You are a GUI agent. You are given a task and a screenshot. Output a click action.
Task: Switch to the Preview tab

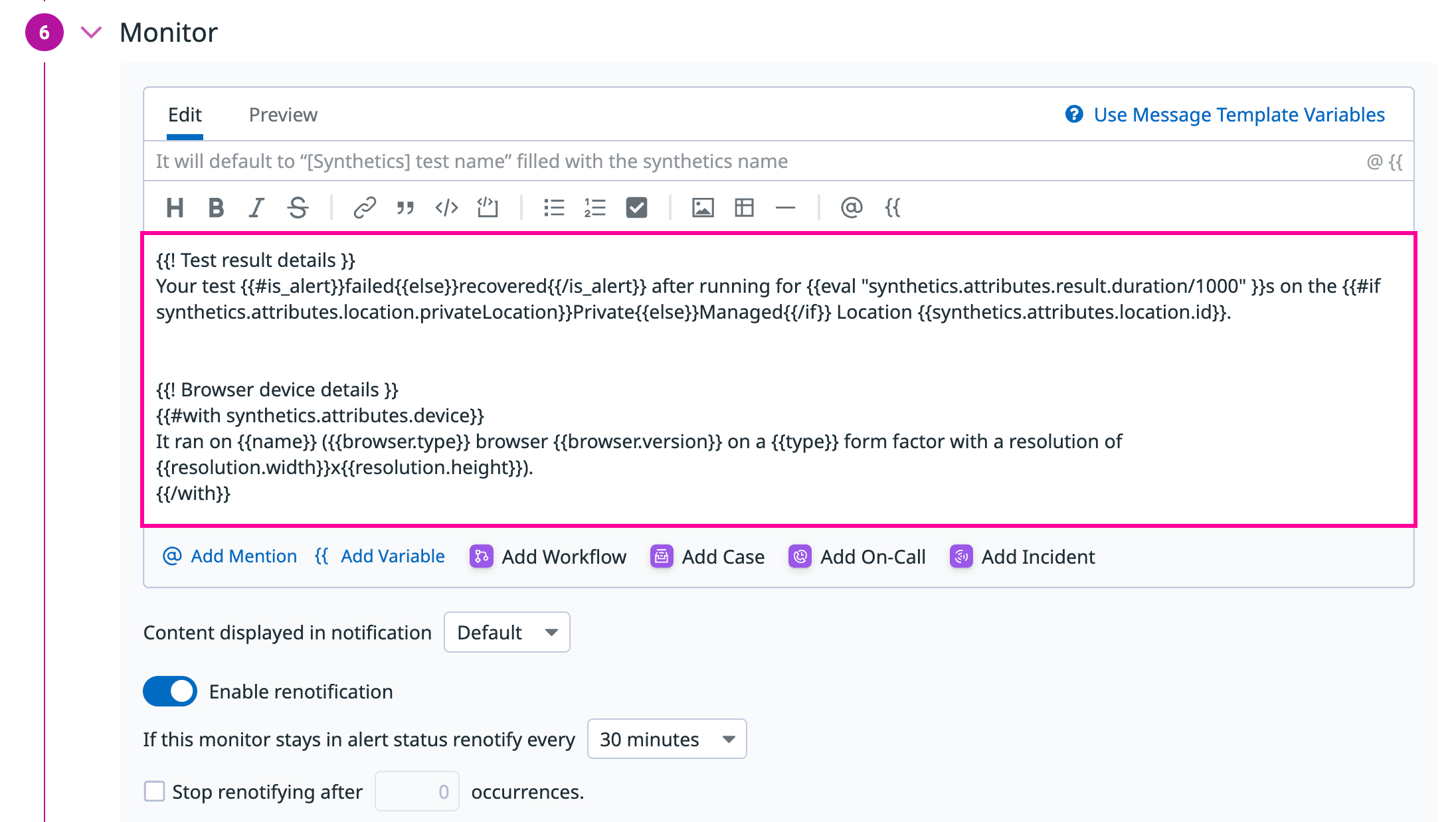[283, 115]
